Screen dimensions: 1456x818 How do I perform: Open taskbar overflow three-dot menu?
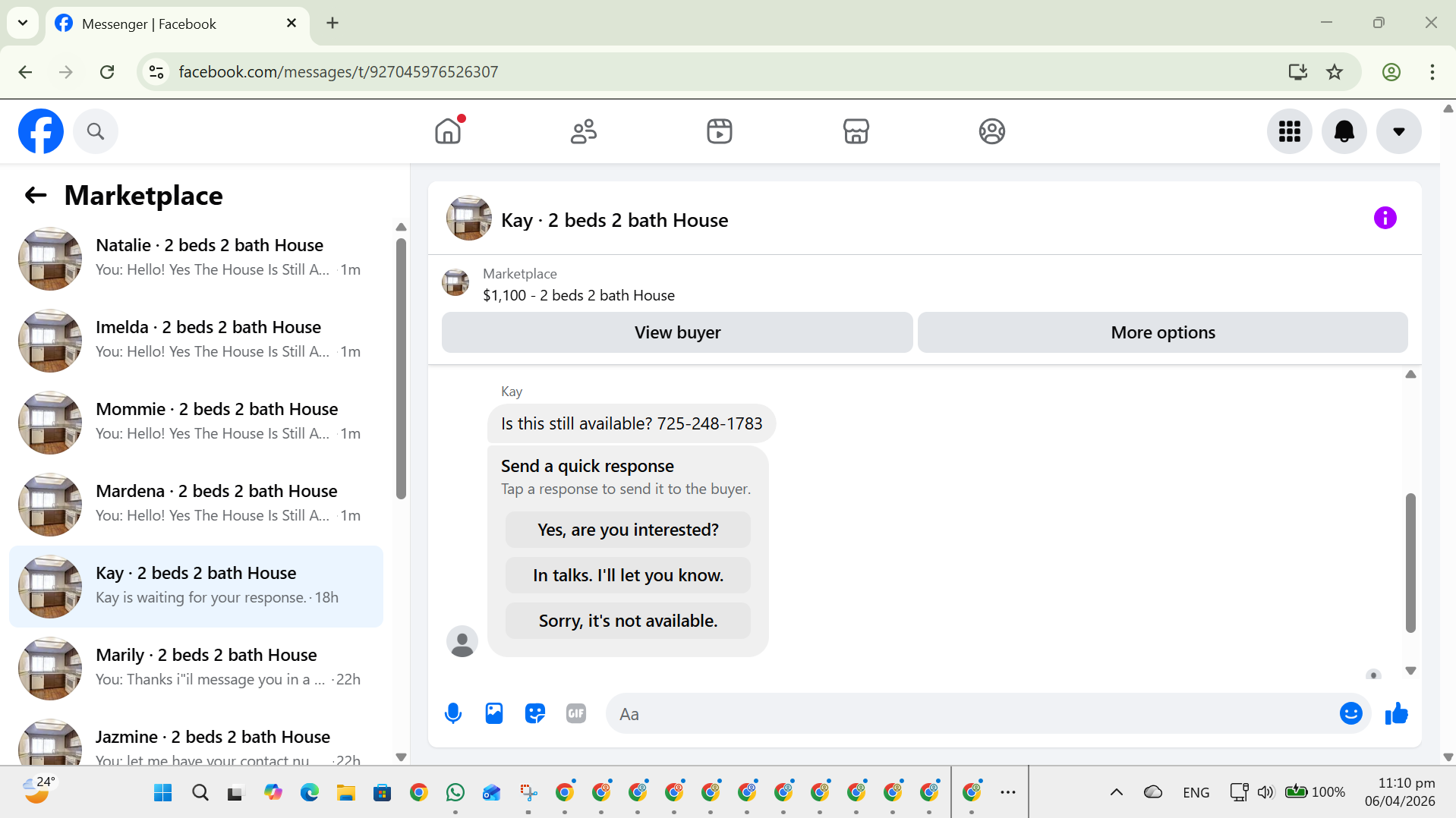click(1008, 792)
